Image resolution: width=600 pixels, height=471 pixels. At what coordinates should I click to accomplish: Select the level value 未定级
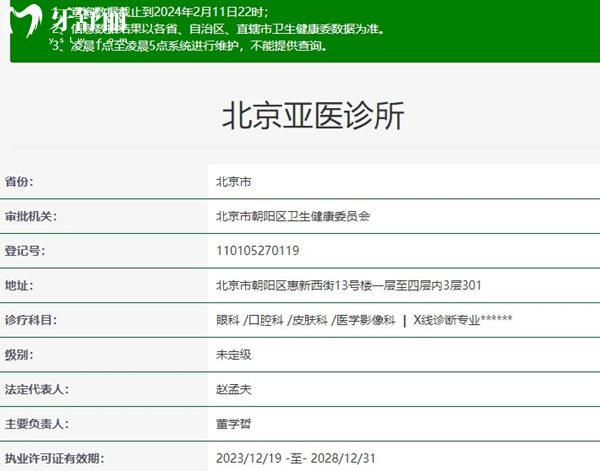pos(233,355)
